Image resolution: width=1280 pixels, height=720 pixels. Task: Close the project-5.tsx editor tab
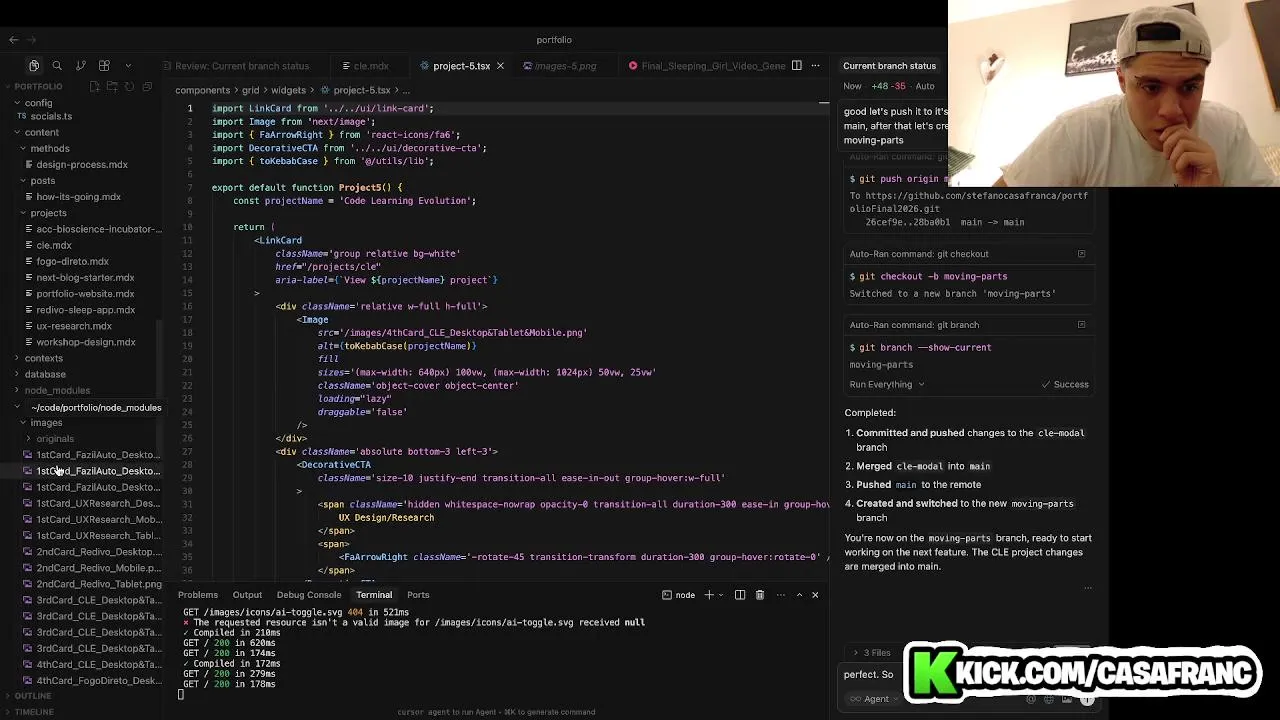pyautogui.click(x=500, y=66)
